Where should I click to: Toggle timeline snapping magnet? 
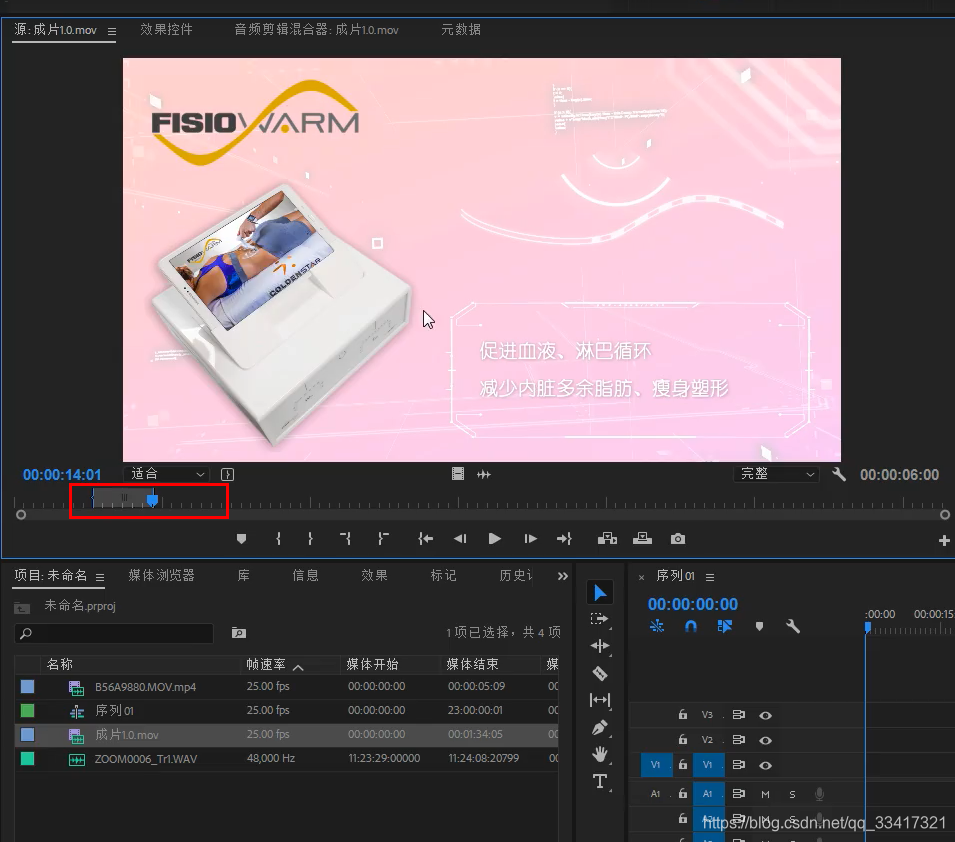691,626
